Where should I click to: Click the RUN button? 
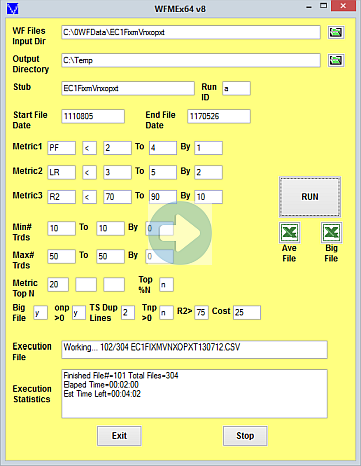[310, 197]
